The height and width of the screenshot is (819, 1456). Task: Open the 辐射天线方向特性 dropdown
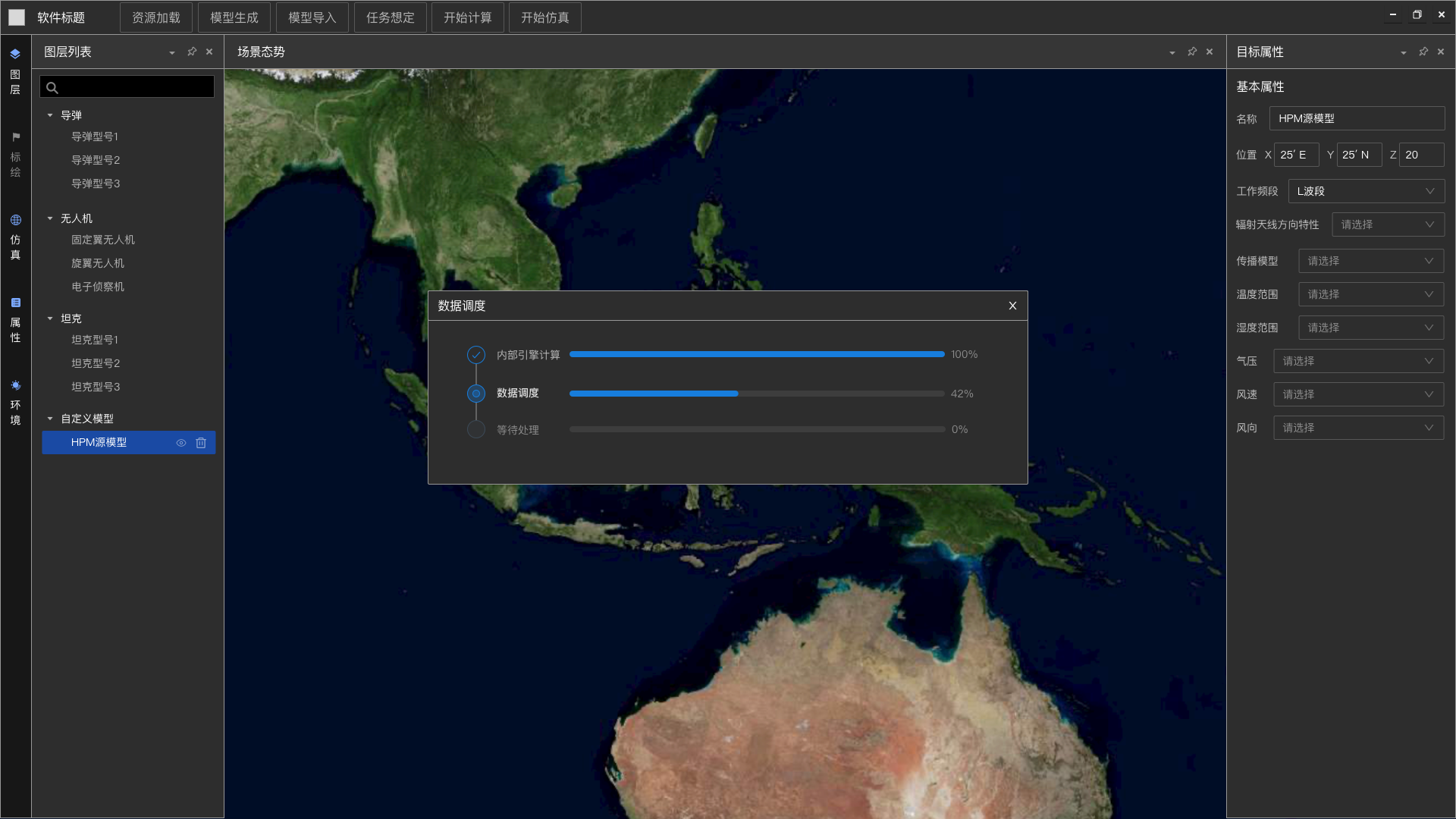coord(1388,224)
